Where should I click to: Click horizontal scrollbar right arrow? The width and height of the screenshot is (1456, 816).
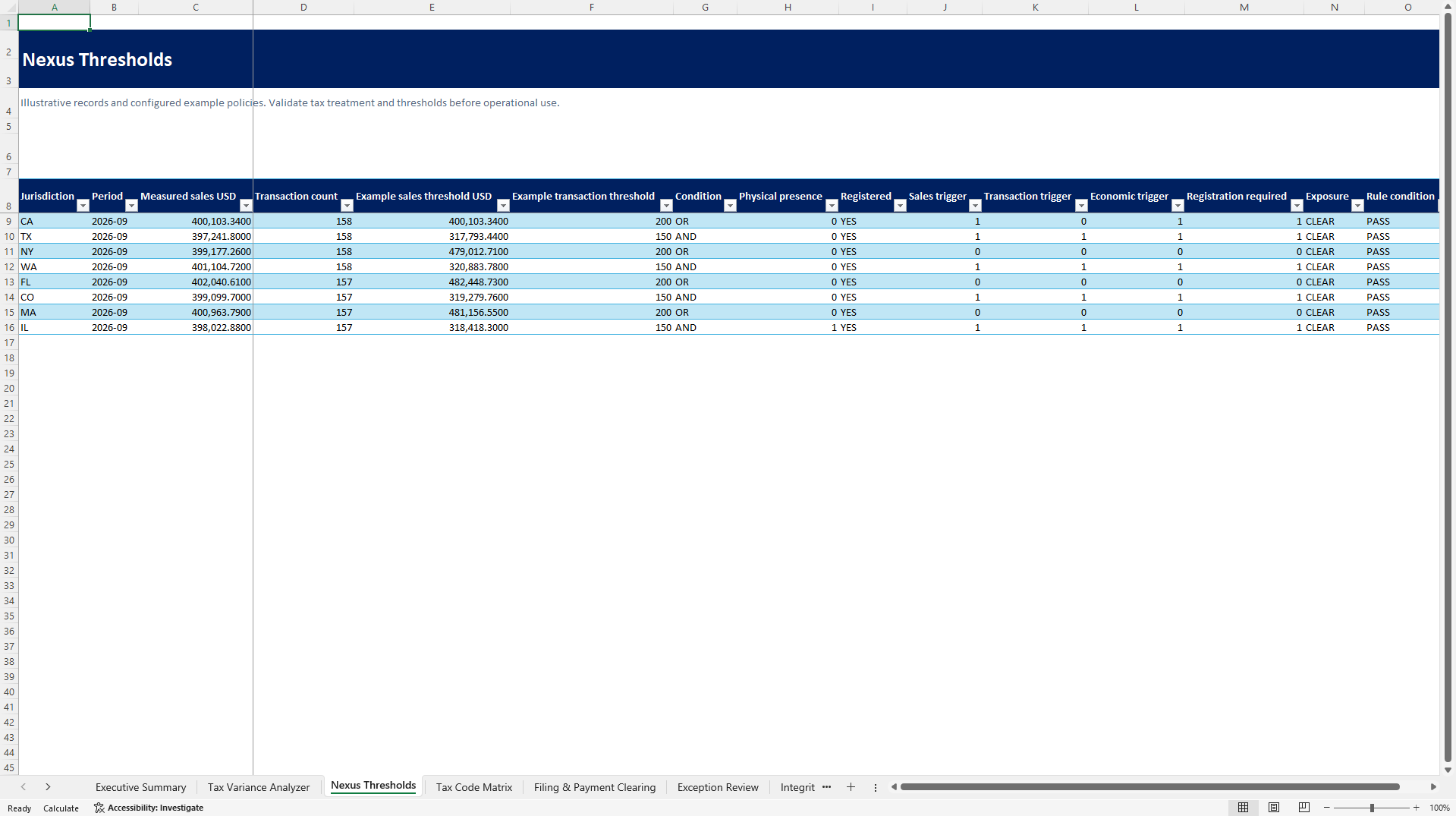pyautogui.click(x=1433, y=787)
